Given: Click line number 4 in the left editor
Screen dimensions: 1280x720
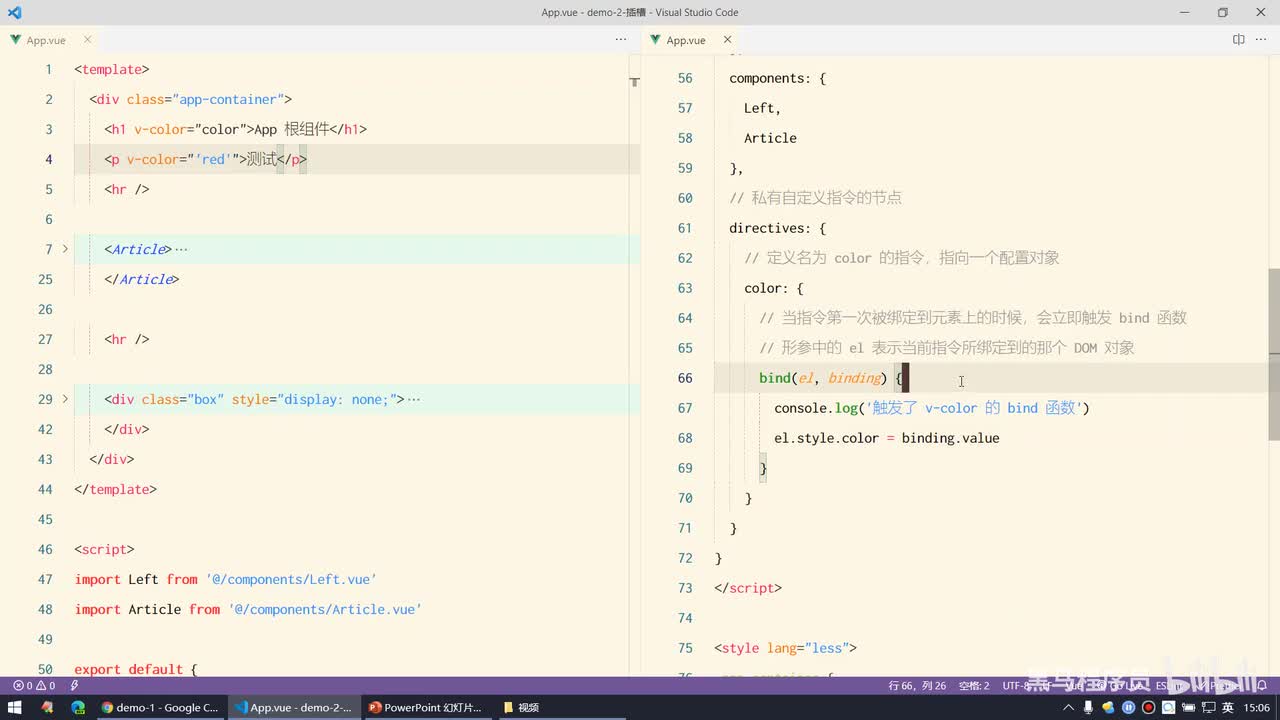Looking at the screenshot, I should pos(49,159).
